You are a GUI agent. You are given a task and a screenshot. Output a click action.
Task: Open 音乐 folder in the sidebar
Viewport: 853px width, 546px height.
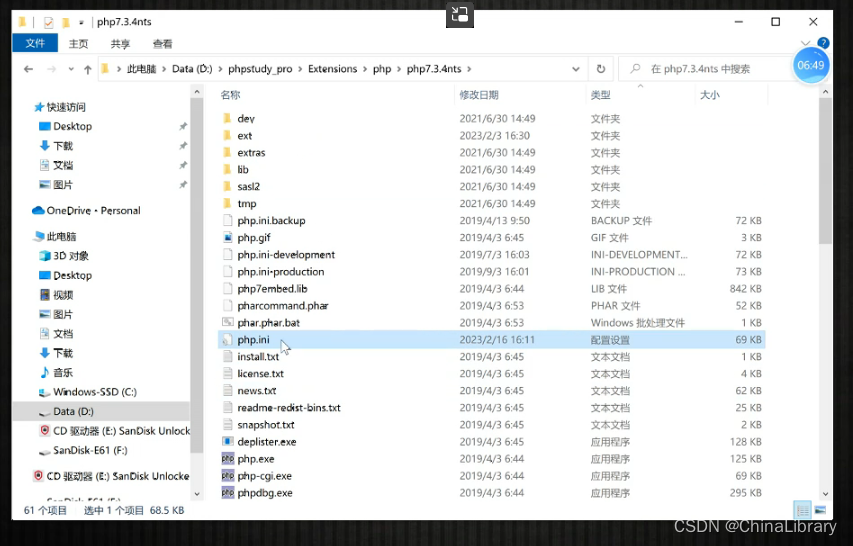click(63, 373)
